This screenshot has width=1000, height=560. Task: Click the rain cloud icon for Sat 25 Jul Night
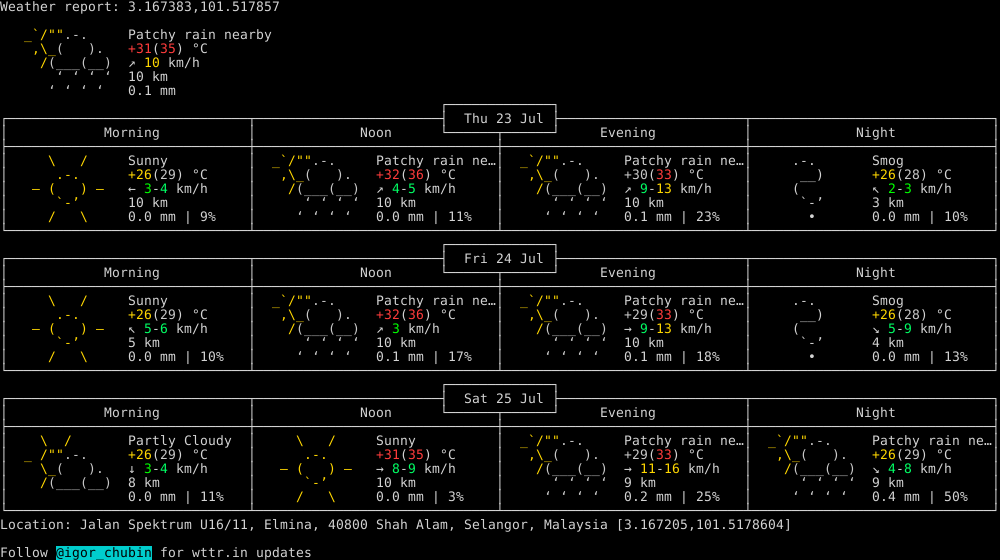coord(812,469)
